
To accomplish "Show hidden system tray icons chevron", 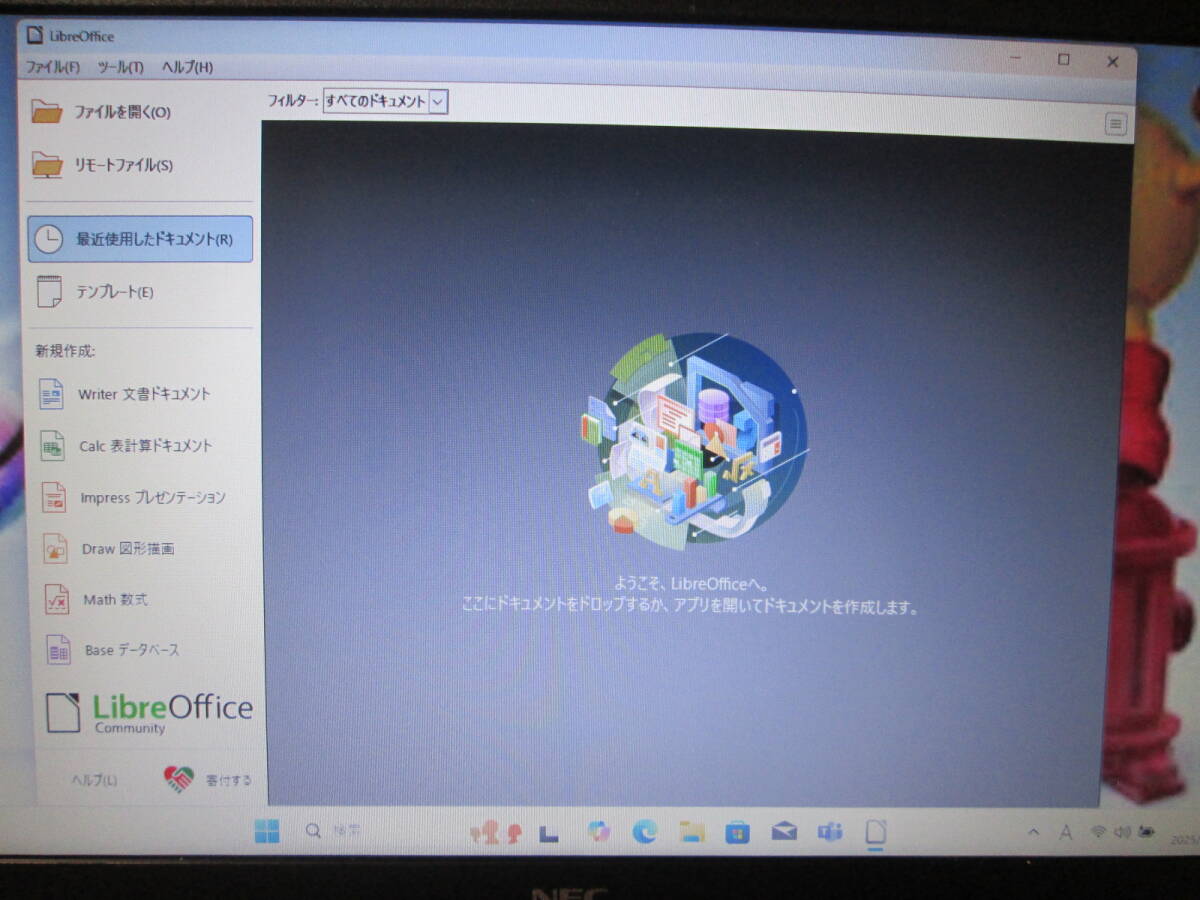I will (1034, 832).
